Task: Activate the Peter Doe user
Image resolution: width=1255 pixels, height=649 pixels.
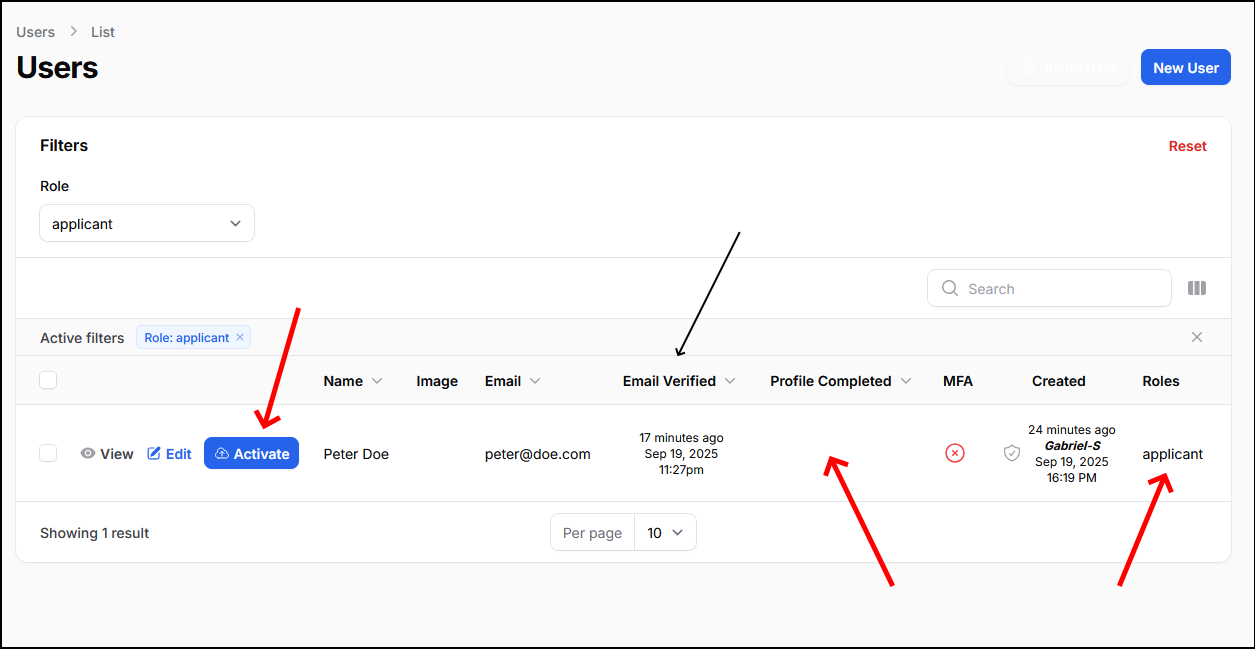Action: point(251,454)
